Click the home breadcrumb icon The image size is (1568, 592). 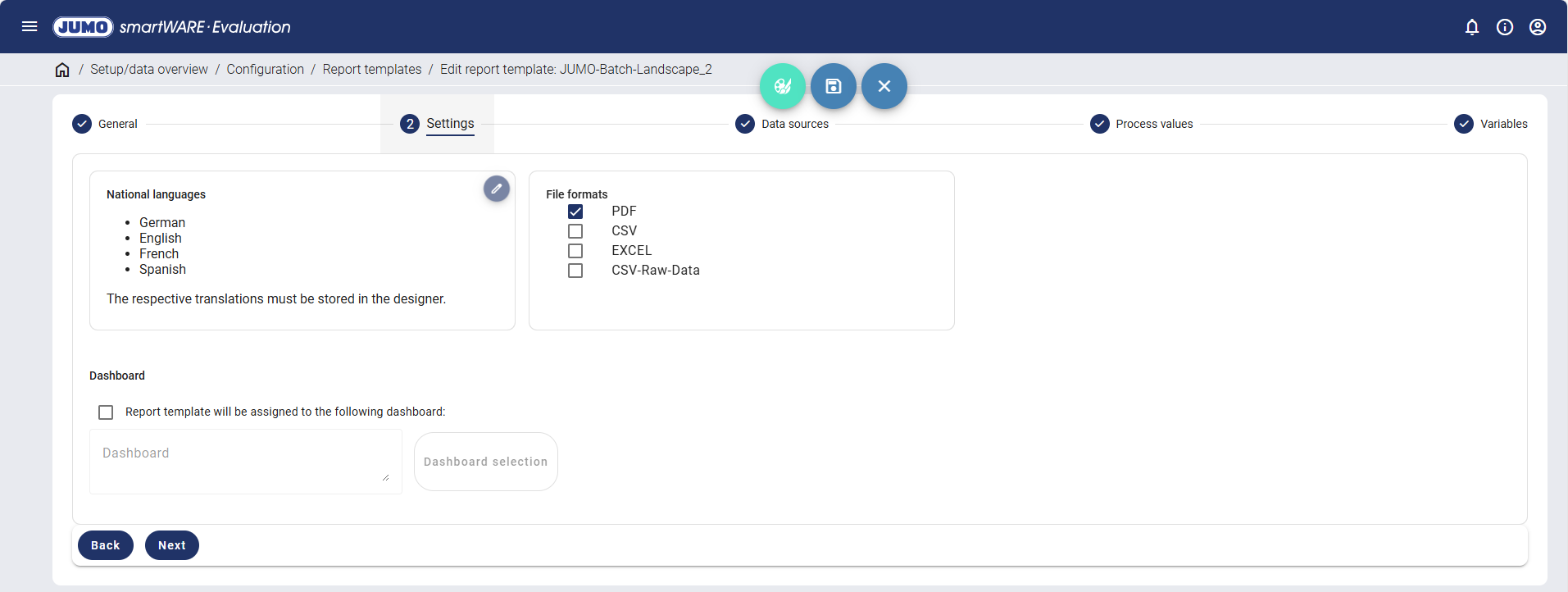[62, 70]
